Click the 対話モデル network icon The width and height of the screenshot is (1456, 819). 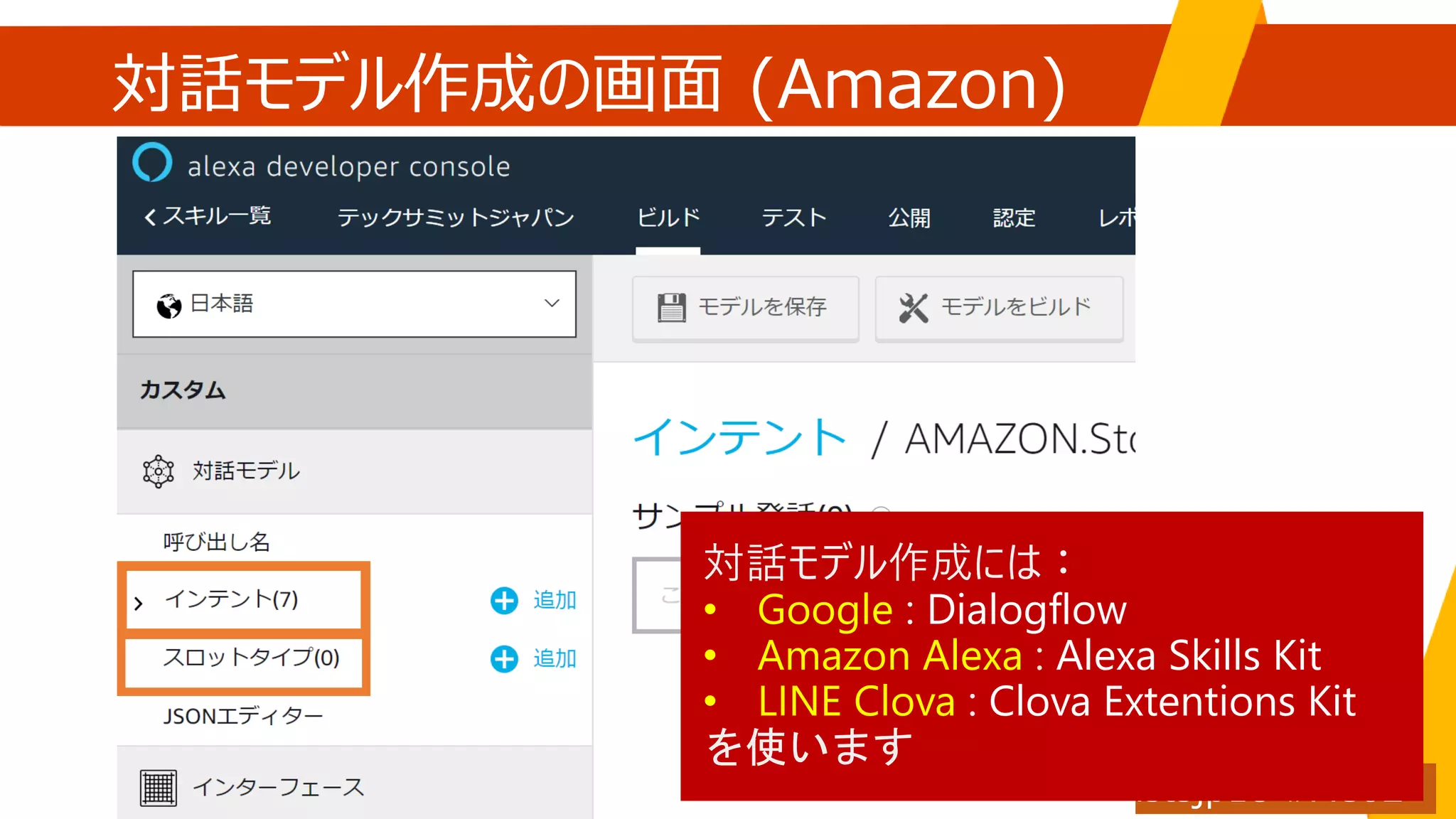point(159,471)
